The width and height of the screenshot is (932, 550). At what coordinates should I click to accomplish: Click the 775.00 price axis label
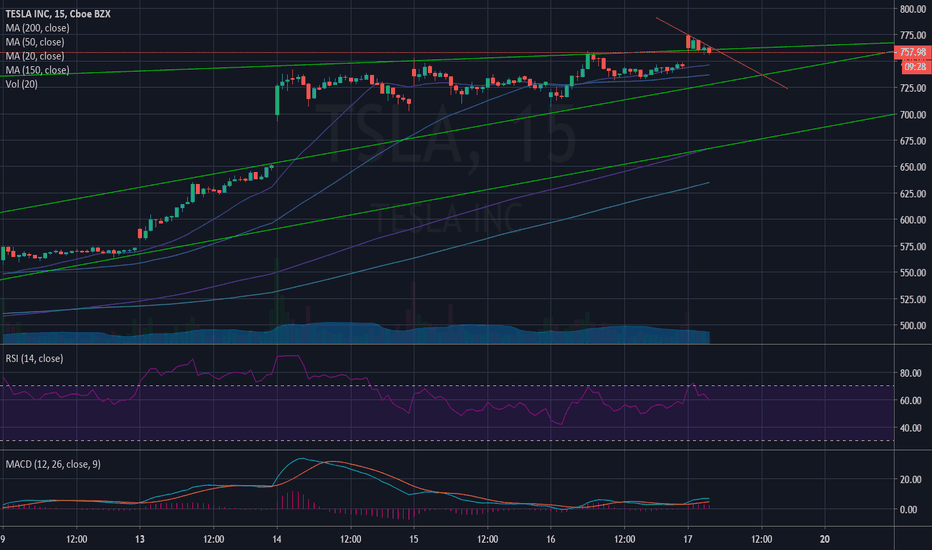coord(913,36)
